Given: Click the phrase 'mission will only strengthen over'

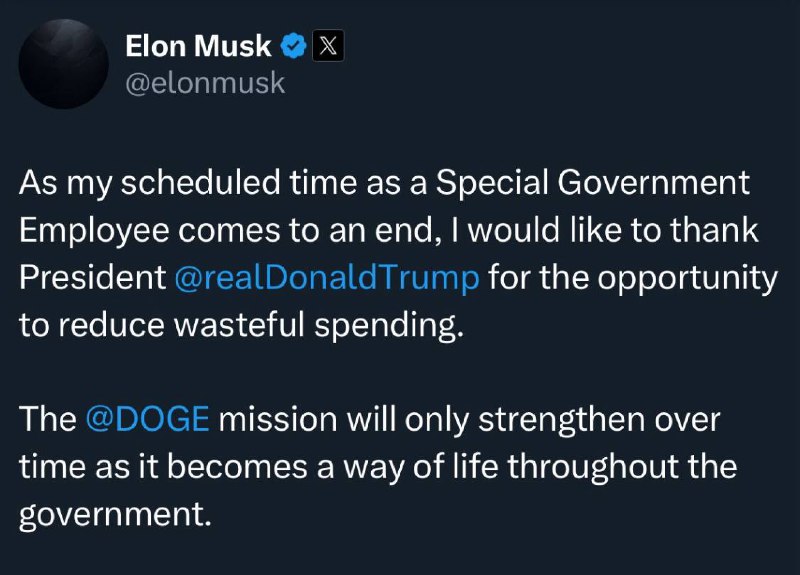Looking at the screenshot, I should click(x=469, y=420).
